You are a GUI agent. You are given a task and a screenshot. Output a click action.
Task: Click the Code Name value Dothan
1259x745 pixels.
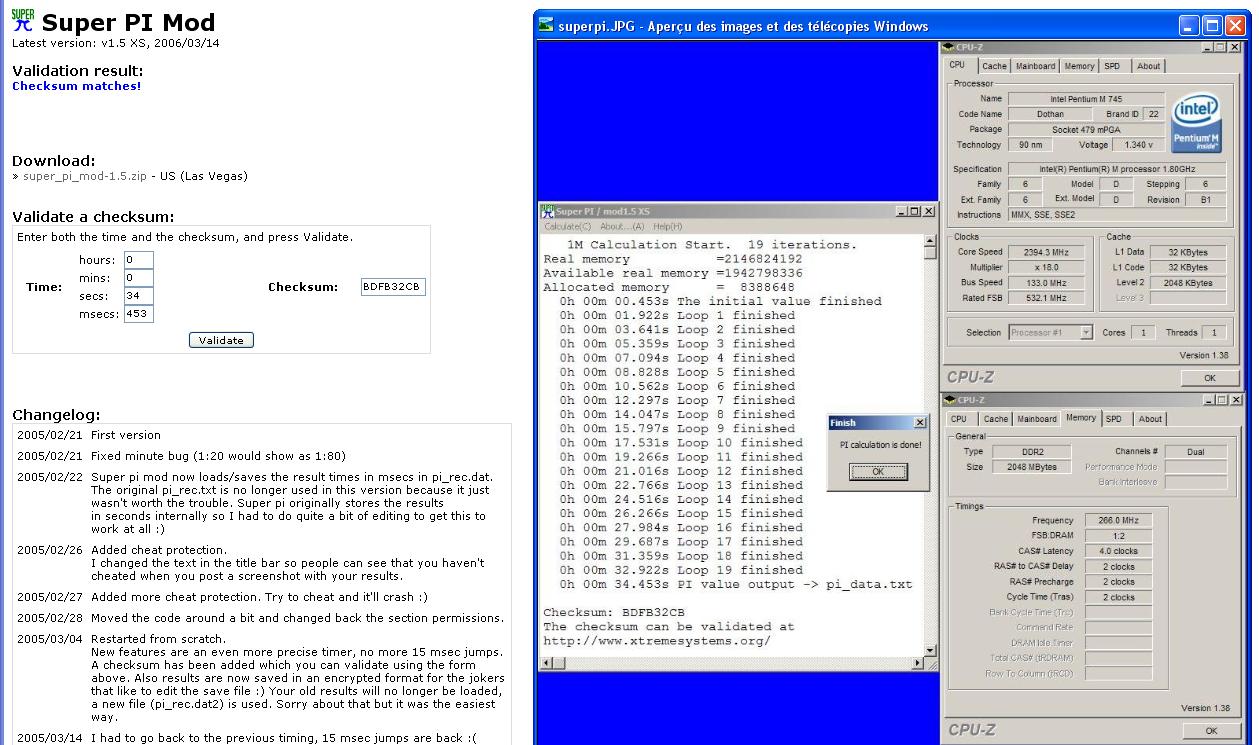pos(1050,114)
